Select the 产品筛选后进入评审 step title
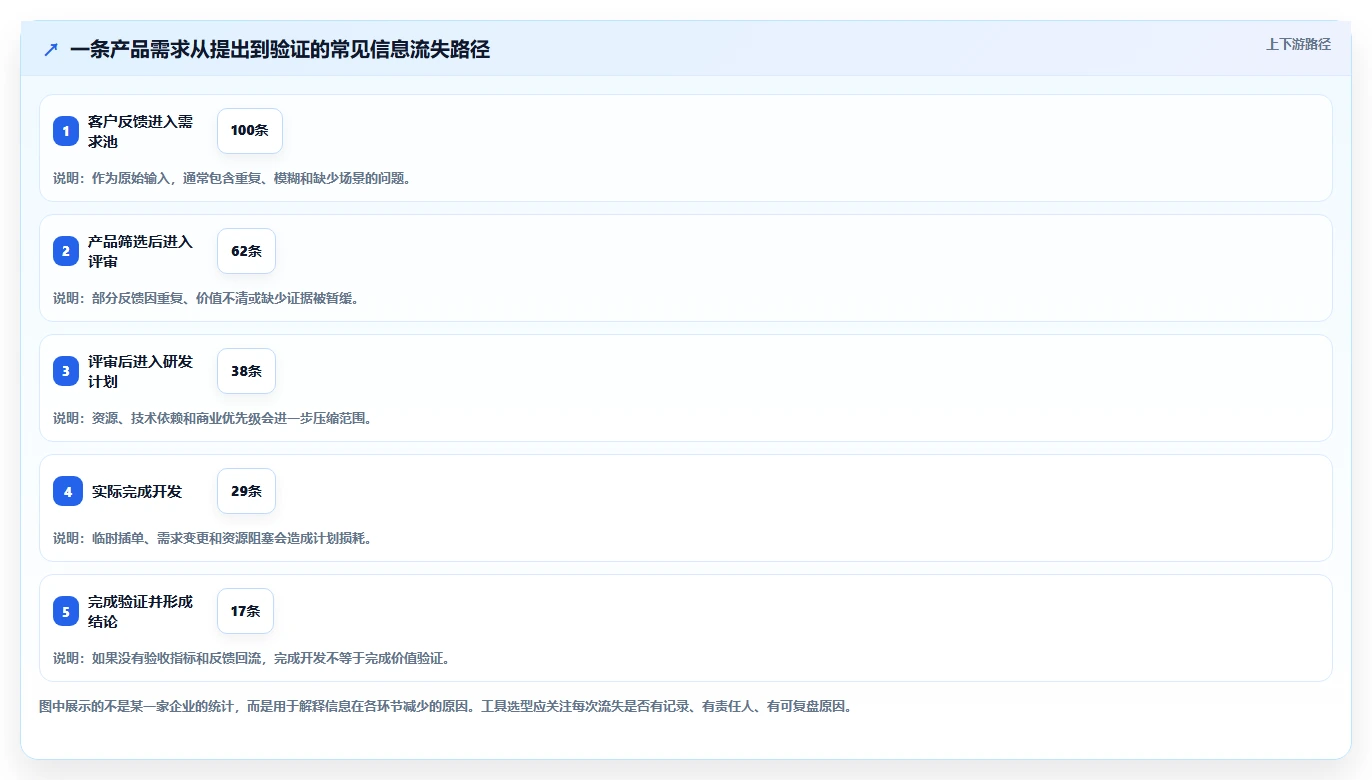Image resolution: width=1372 pixels, height=780 pixels. click(140, 251)
